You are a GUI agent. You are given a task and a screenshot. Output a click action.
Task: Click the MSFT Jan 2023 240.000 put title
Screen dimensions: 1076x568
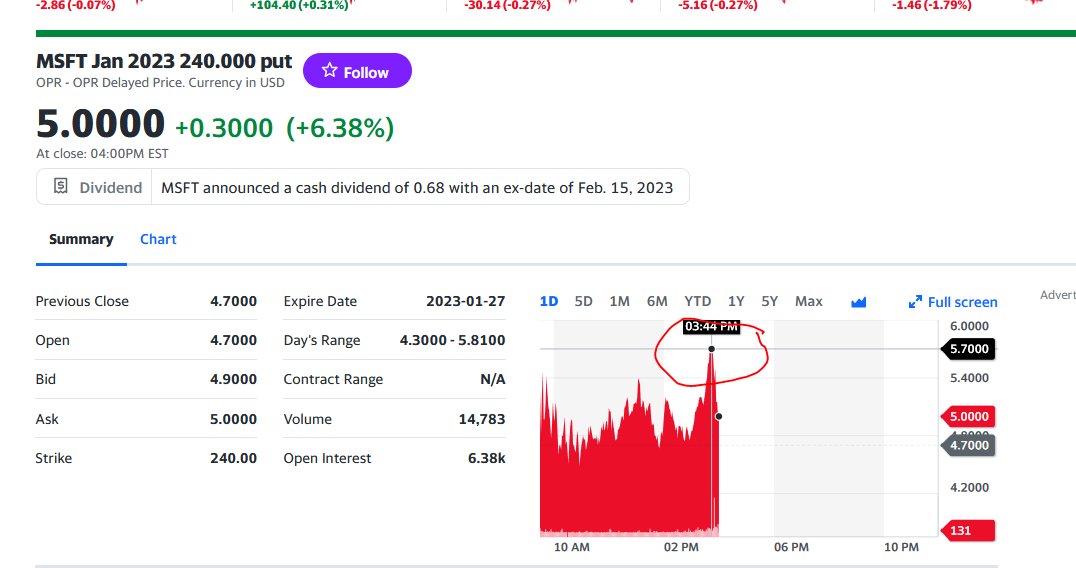(164, 61)
